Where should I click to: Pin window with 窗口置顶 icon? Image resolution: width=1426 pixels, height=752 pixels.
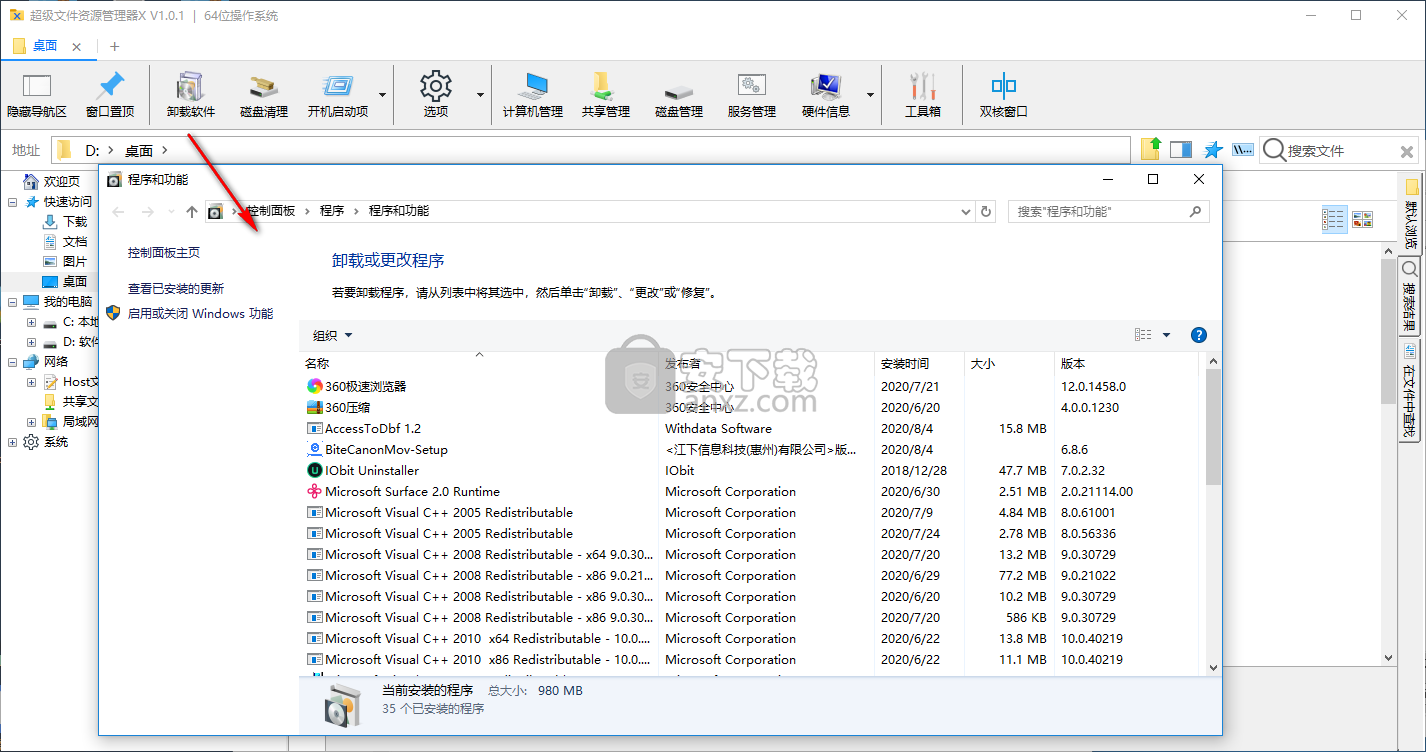click(110, 96)
